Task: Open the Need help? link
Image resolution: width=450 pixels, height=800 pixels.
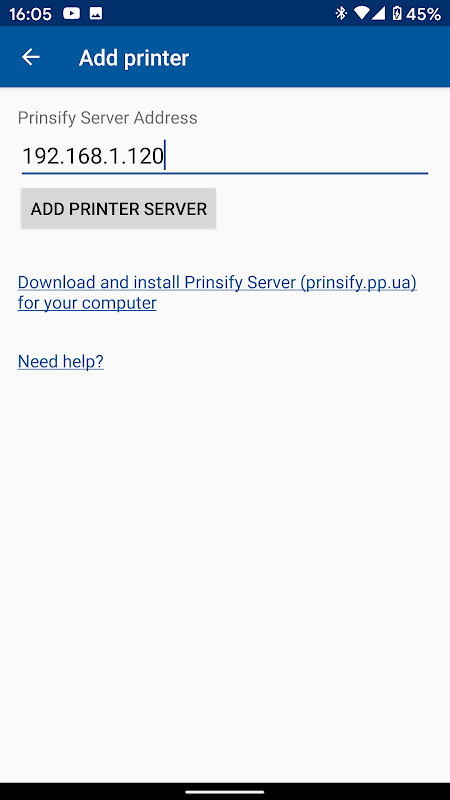Action: coord(61,361)
